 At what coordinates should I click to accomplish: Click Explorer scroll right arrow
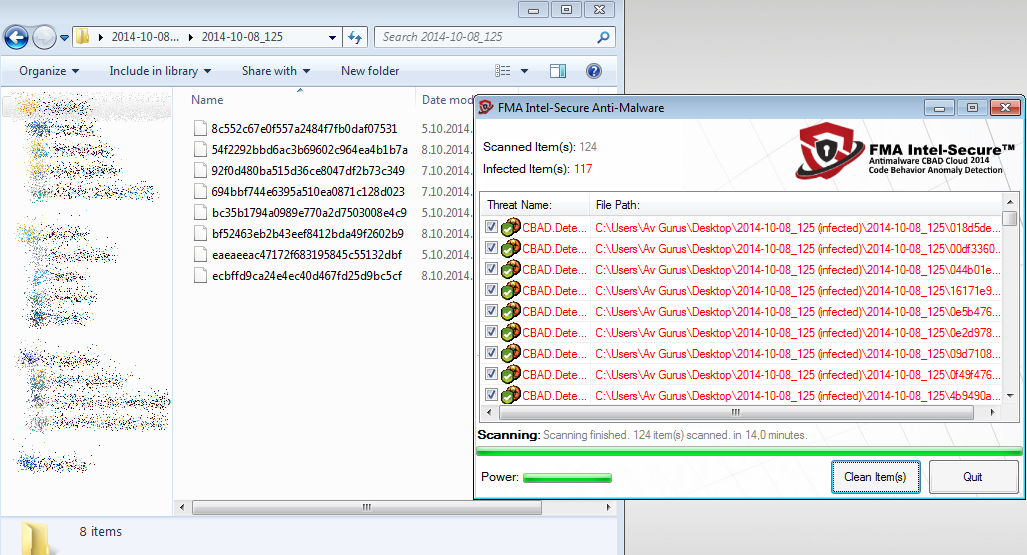click(608, 507)
